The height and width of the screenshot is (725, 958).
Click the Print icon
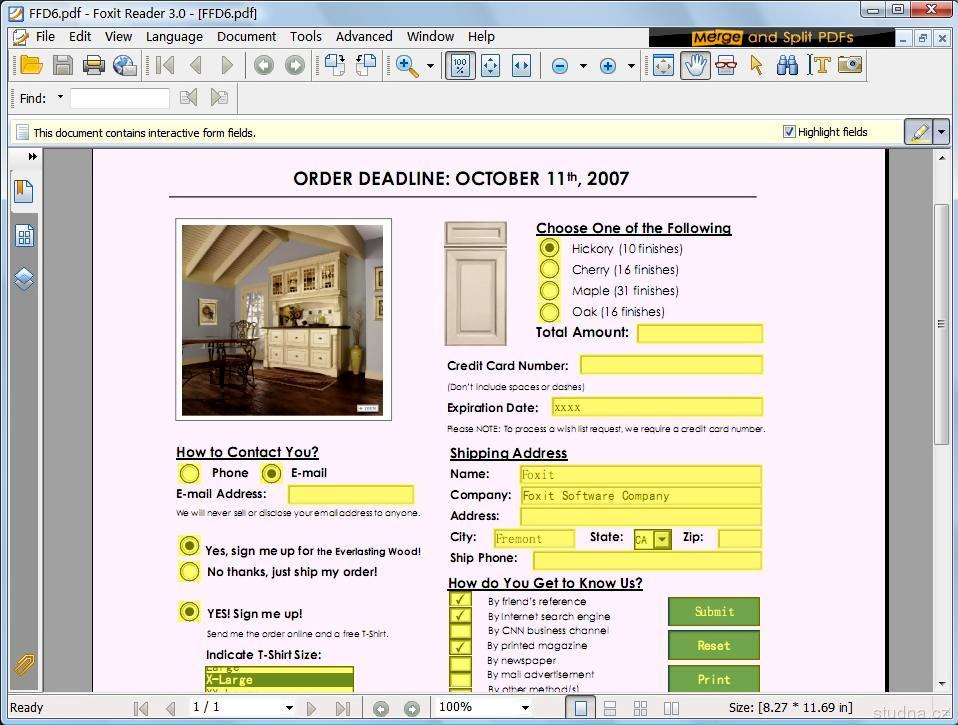[x=93, y=65]
